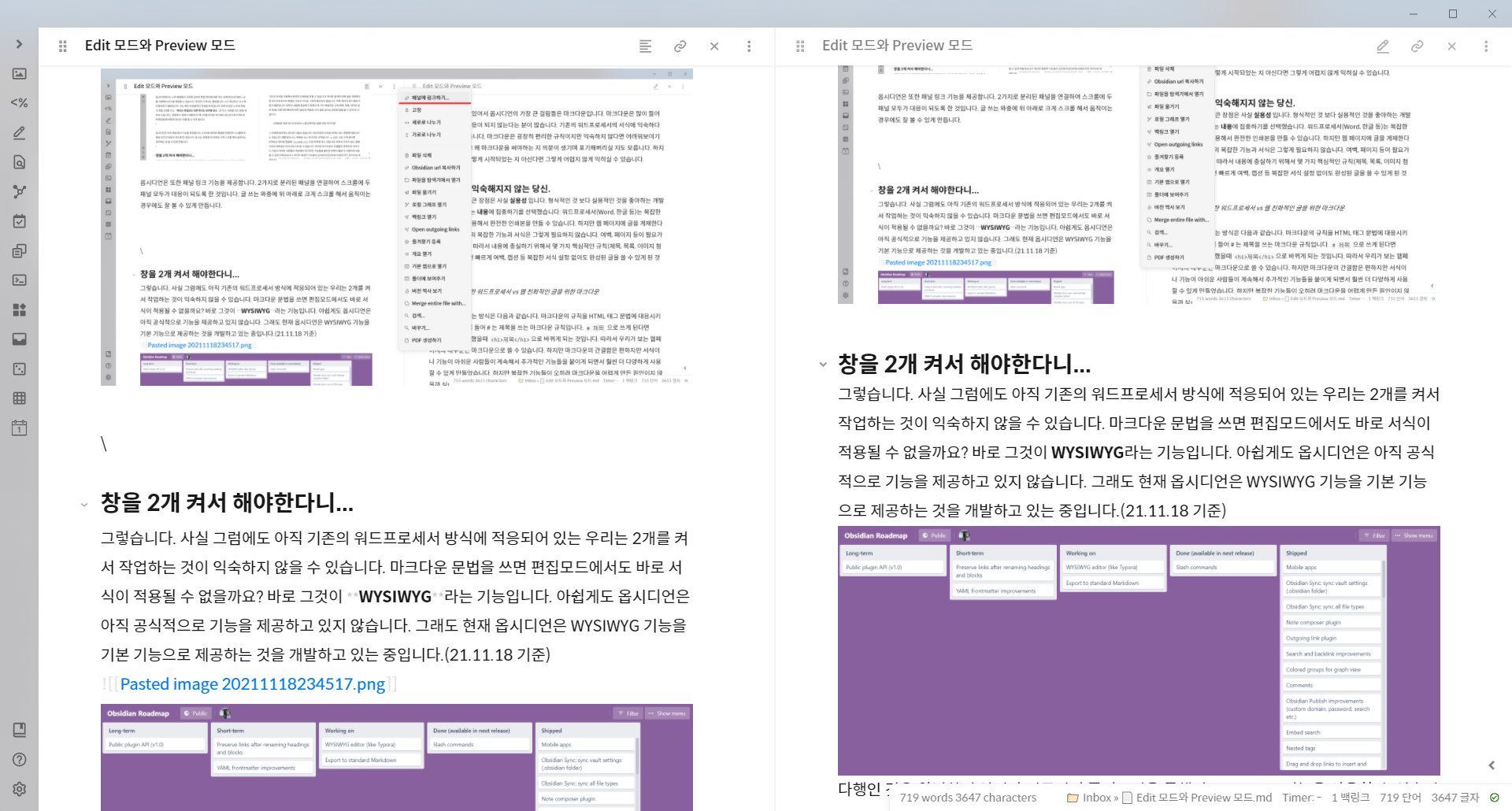
Task: Click the Timer status bar item
Action: (x=1302, y=798)
